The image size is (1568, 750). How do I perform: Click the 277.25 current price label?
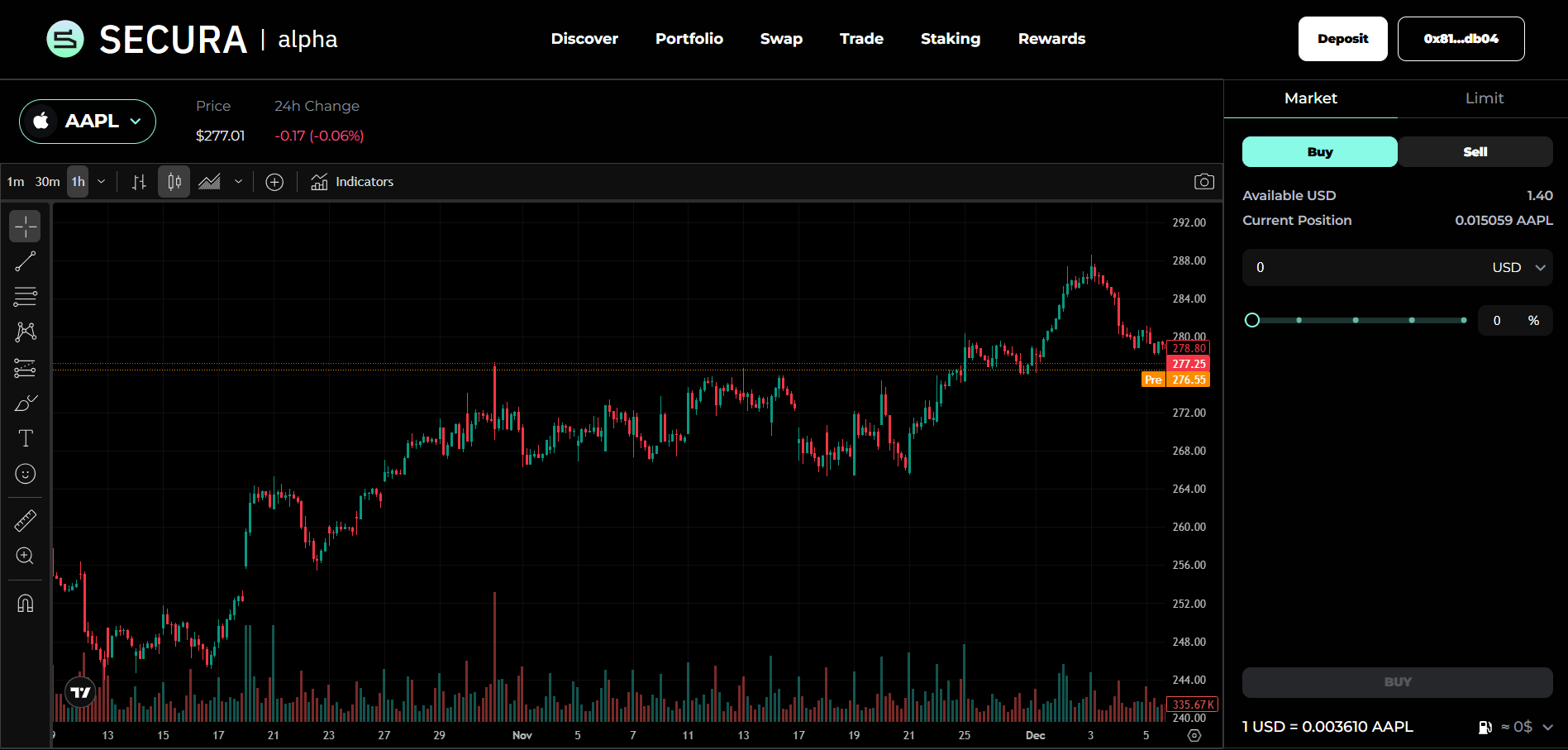click(1189, 364)
